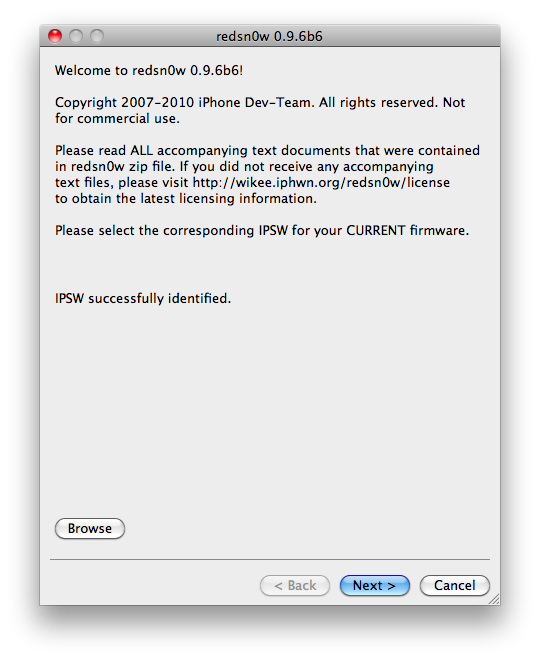Click the 'latest licensing information' line
Image resolution: width=540 pixels, height=660 pixels.
click(186, 199)
